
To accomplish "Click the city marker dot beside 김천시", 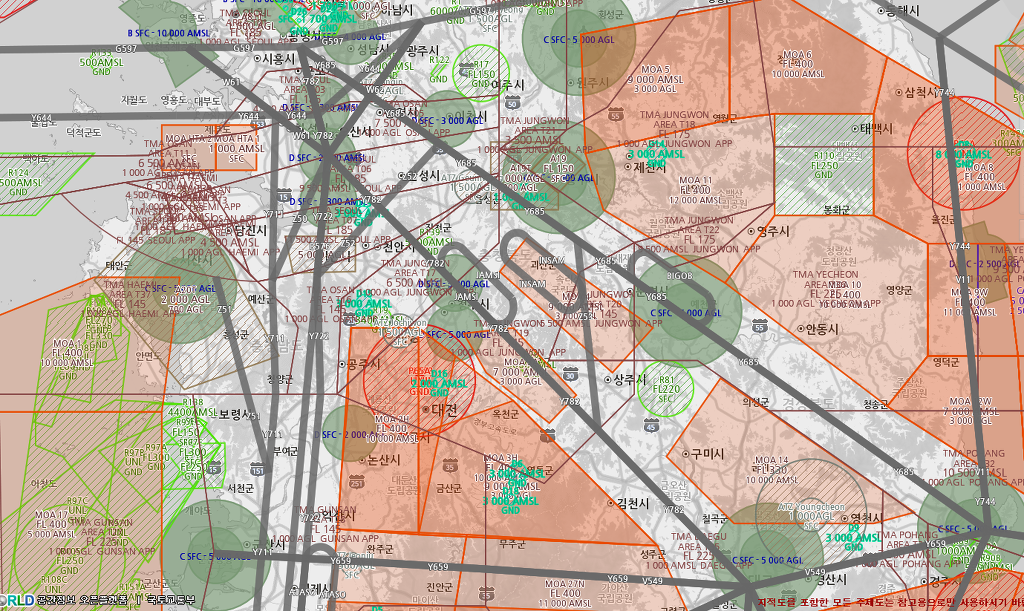I will pos(611,503).
